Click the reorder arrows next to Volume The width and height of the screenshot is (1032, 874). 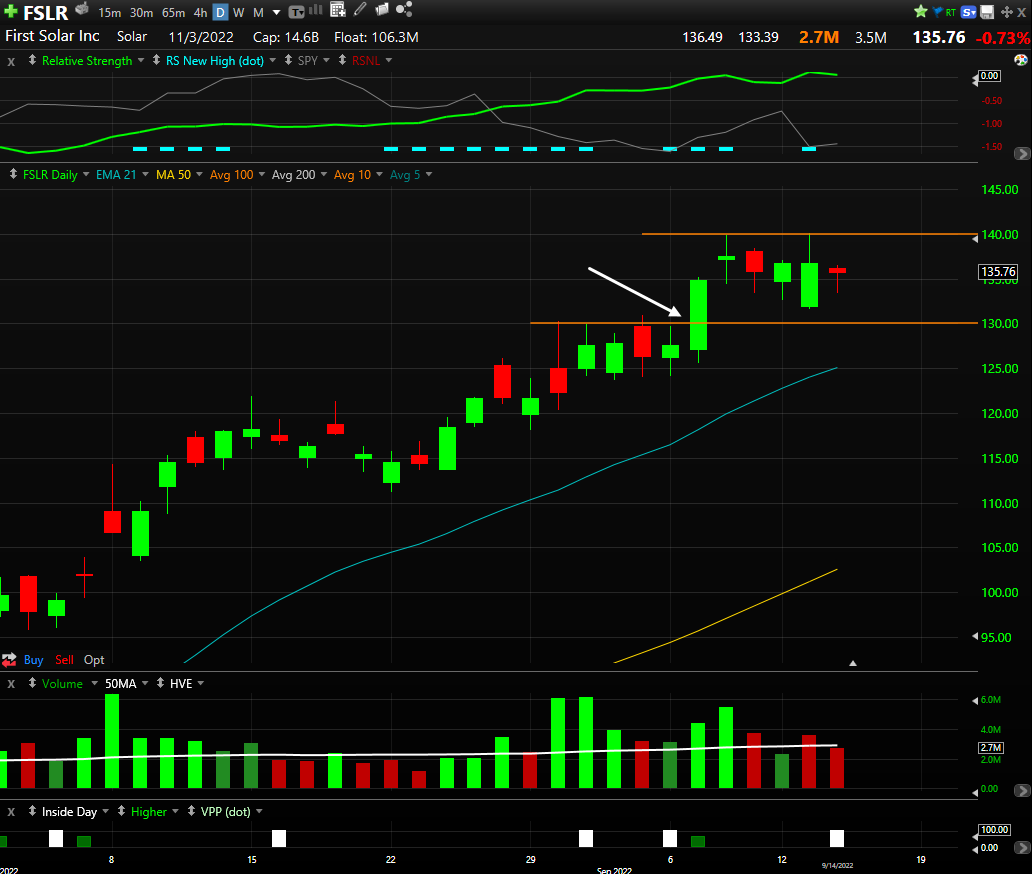[x=32, y=683]
